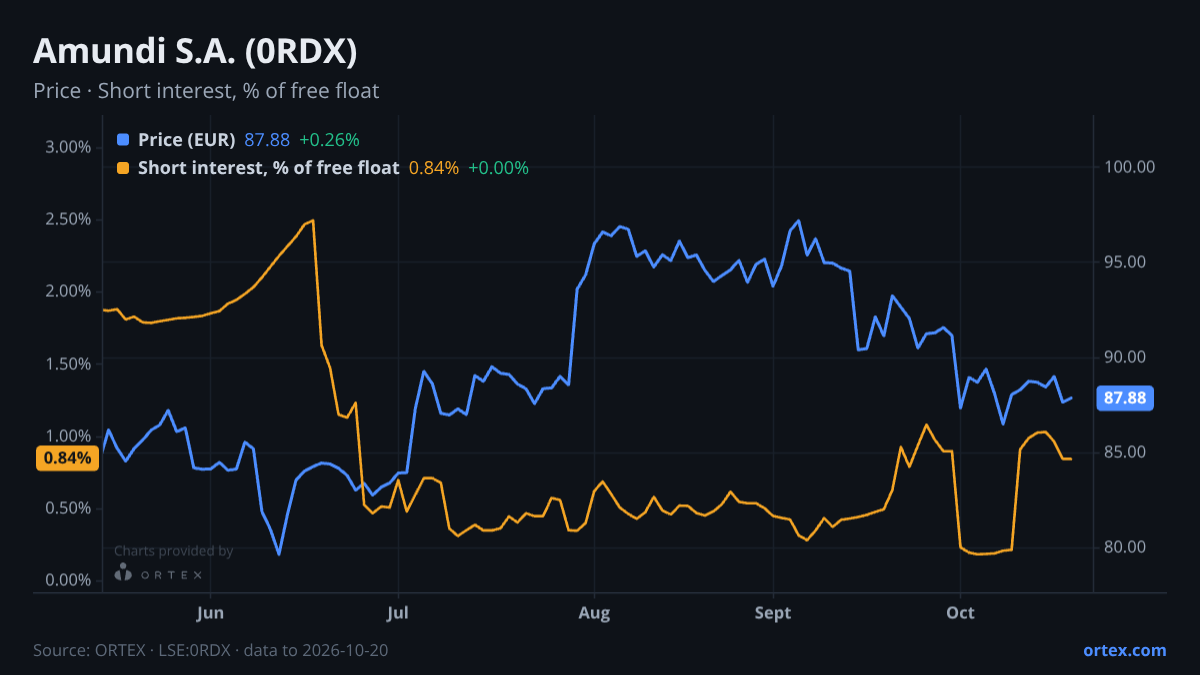Click the Sept x-axis label
The image size is (1200, 675).
click(773, 612)
